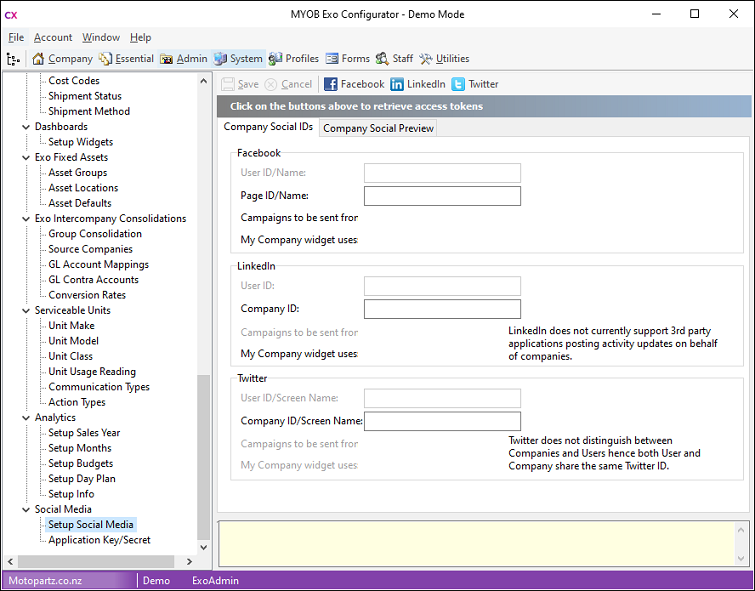
Task: Open the Forms section icon
Action: pos(332,59)
